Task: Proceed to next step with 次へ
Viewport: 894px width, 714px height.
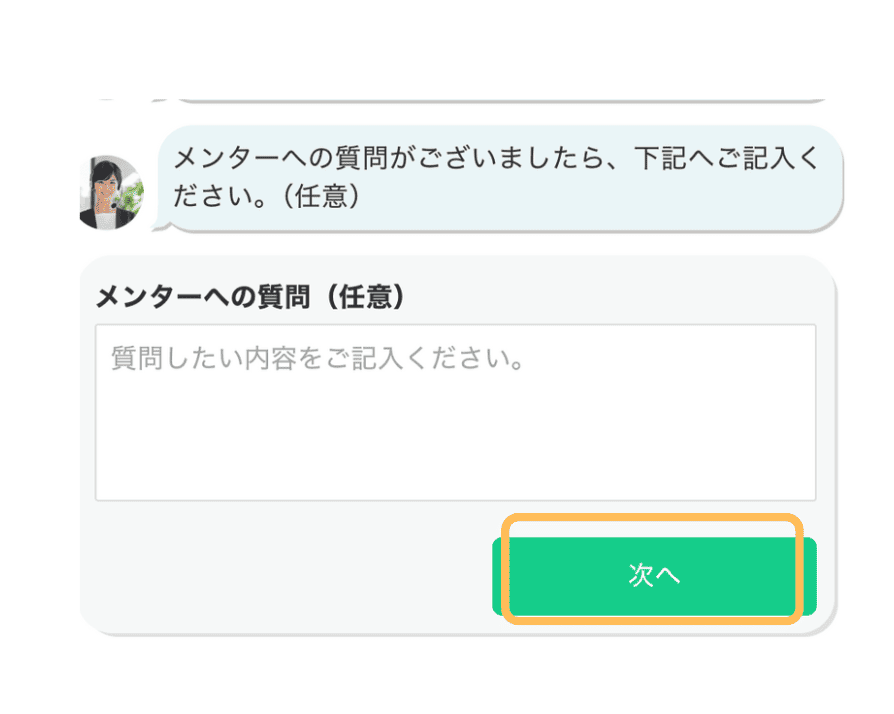Action: click(654, 575)
